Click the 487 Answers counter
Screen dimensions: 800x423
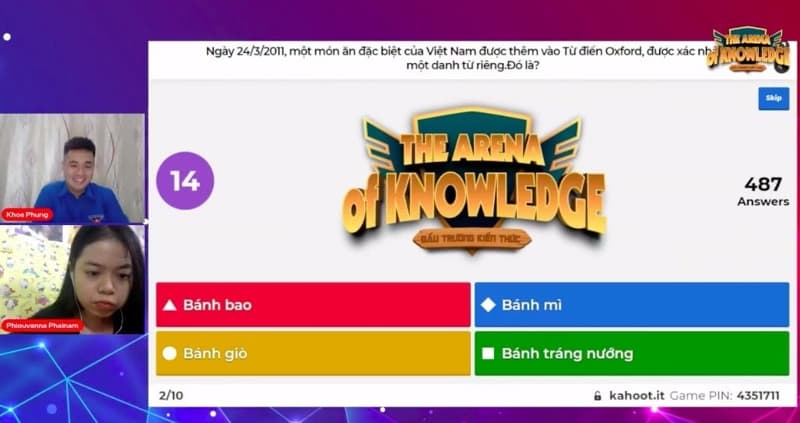[763, 191]
